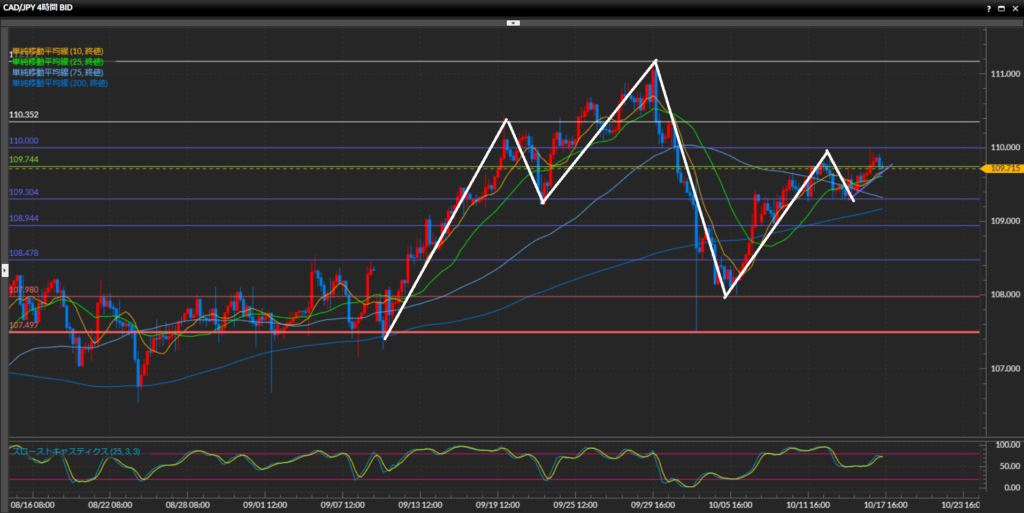Select the 109.744 horizontal line label
1024x513 pixels.
coord(23,160)
